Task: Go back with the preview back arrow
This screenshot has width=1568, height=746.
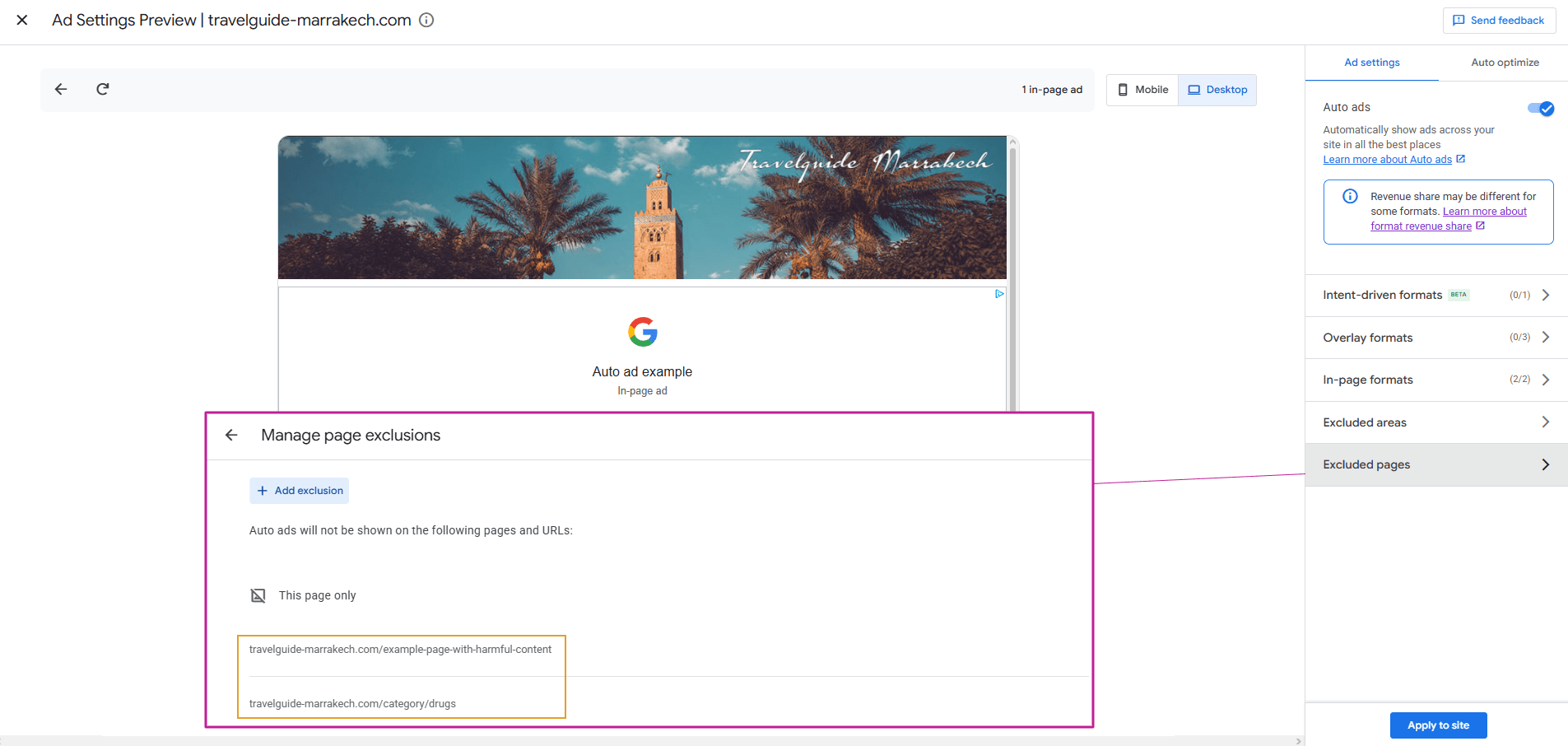Action: tap(61, 89)
